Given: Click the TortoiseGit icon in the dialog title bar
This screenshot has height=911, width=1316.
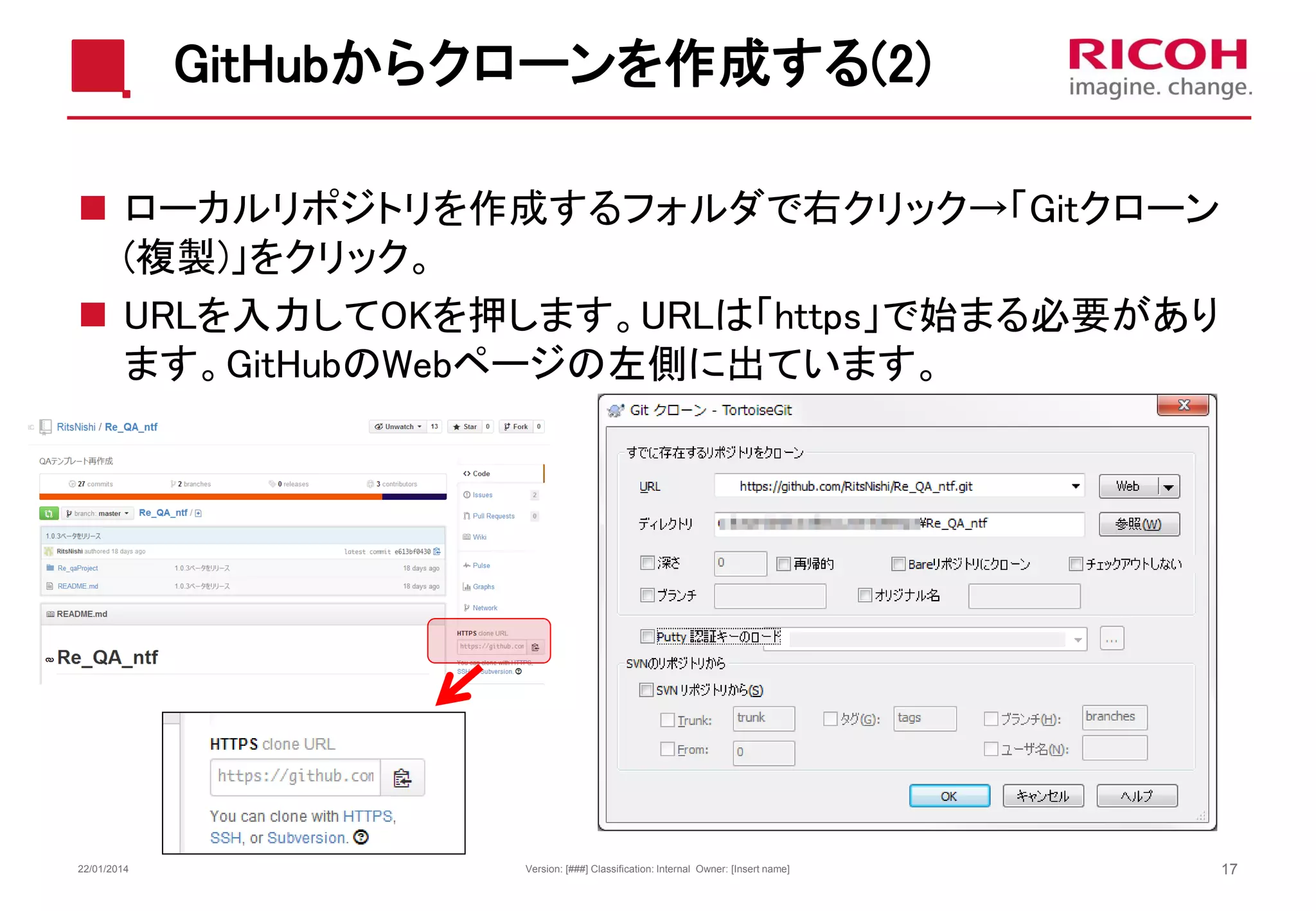Looking at the screenshot, I should [x=616, y=410].
